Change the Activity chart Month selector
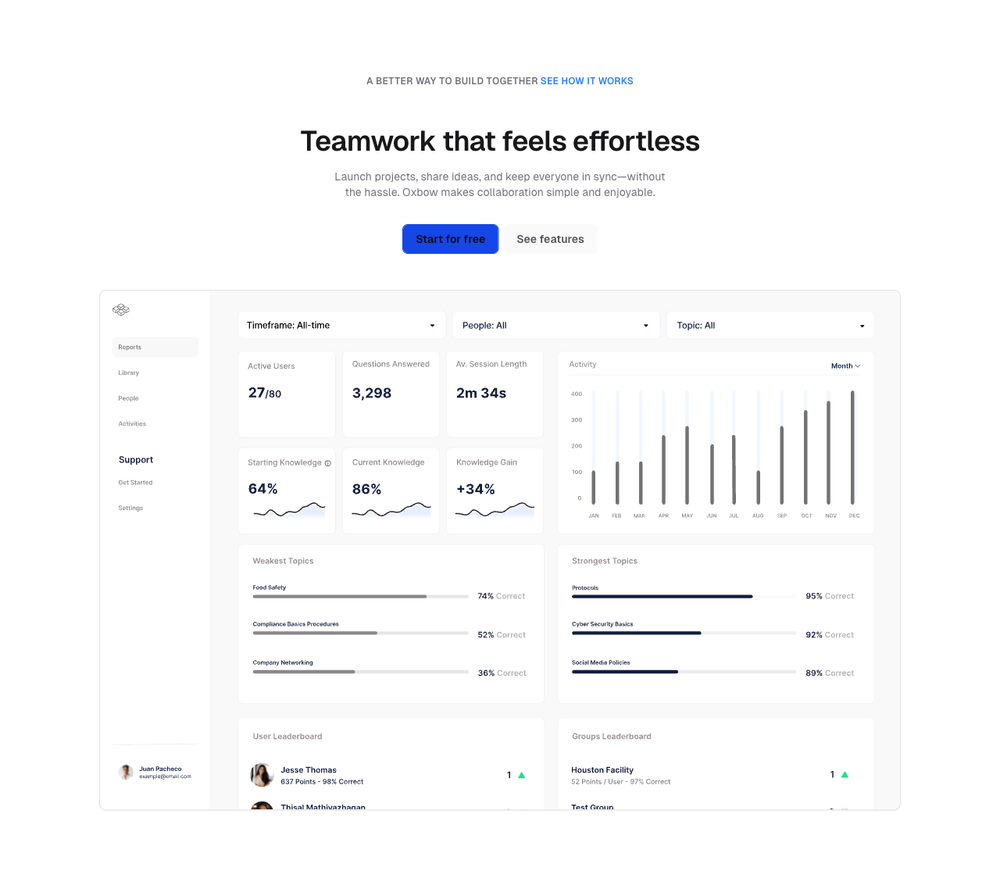1000x885 pixels. point(845,366)
